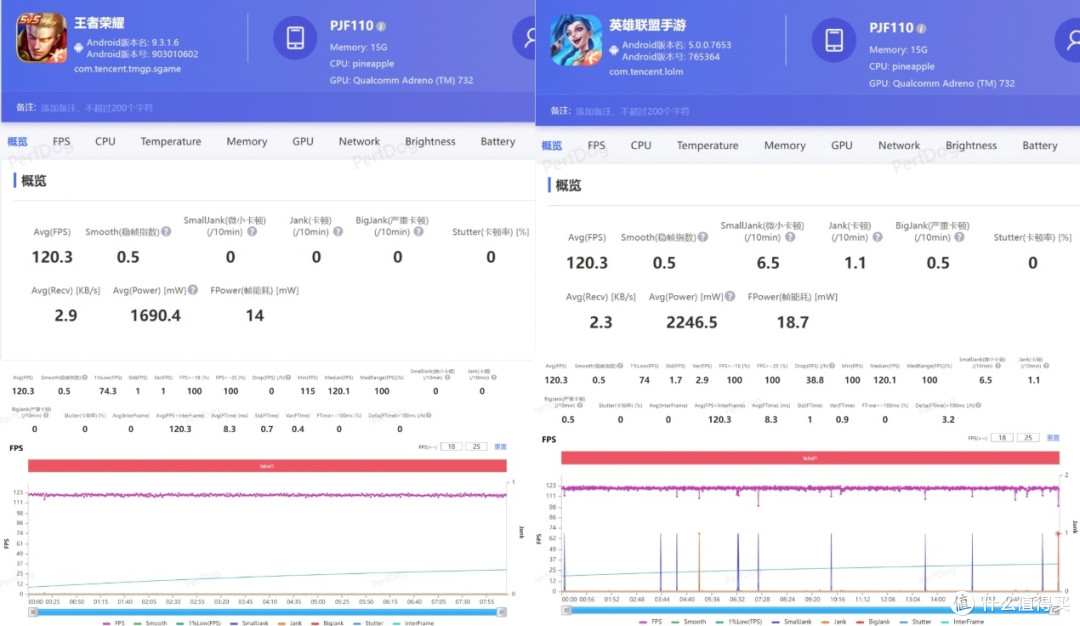Toggle Stutter legend in 王者荣耀 chart
Image resolution: width=1080 pixels, height=626 pixels.
click(368, 623)
